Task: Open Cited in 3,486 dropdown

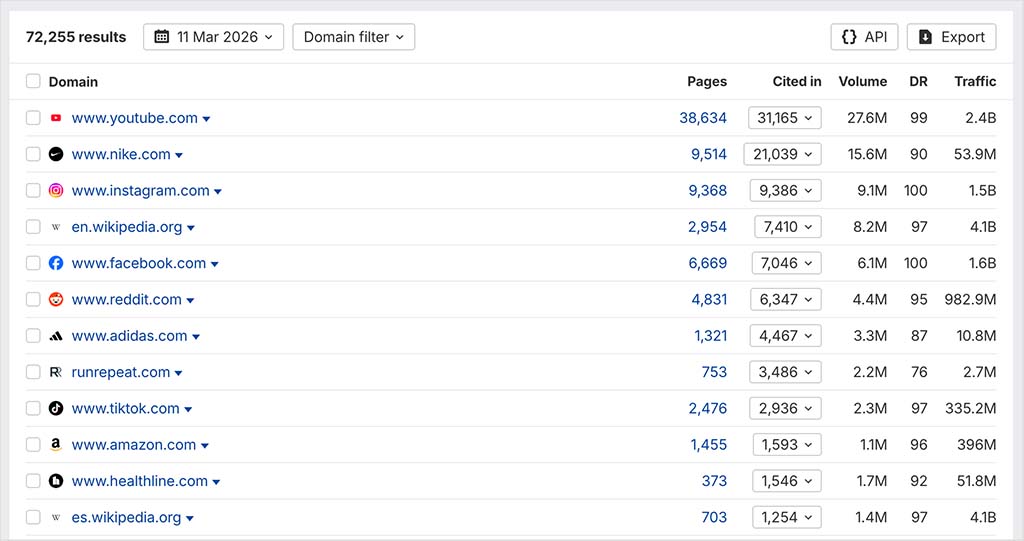Action: 786,372
